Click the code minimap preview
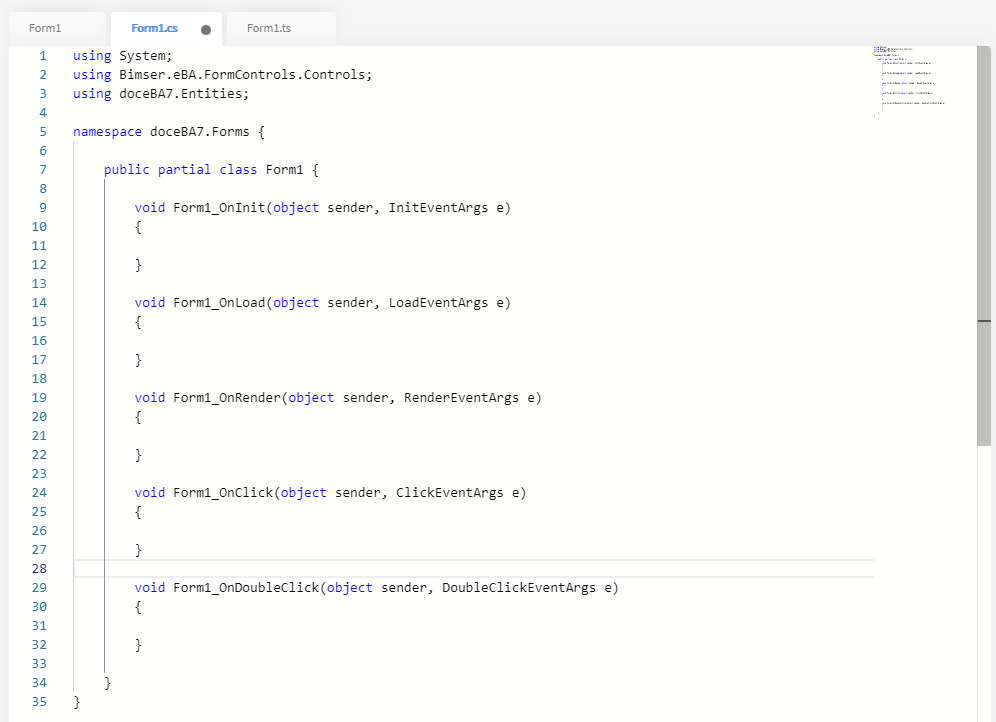The height and width of the screenshot is (722, 996). [911, 79]
